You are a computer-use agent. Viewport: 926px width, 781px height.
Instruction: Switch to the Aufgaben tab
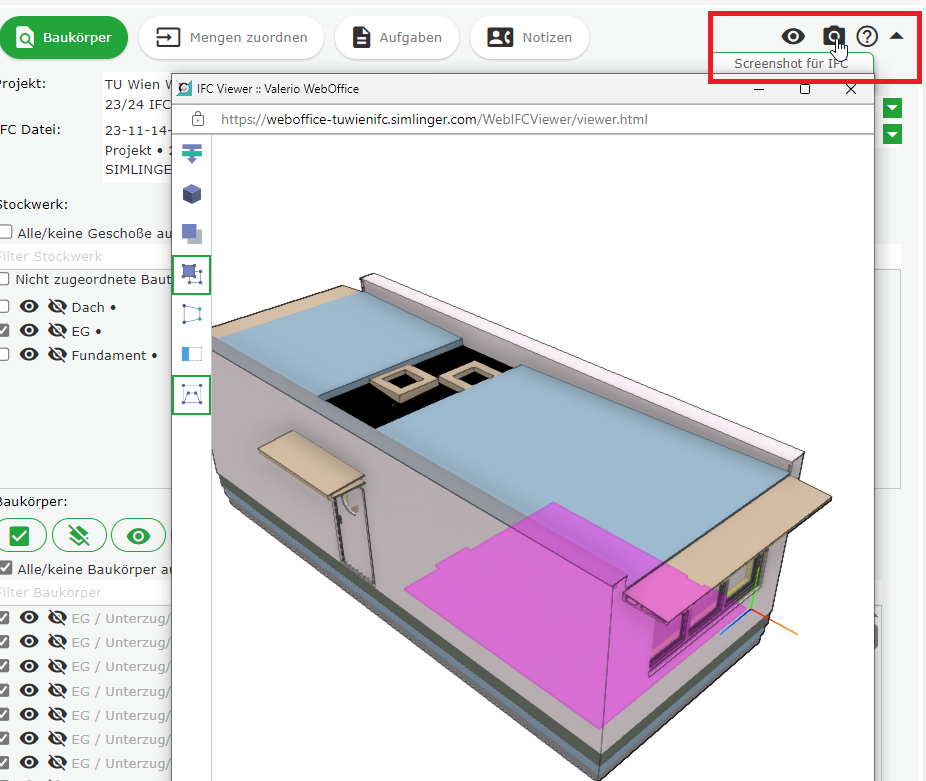click(x=396, y=38)
